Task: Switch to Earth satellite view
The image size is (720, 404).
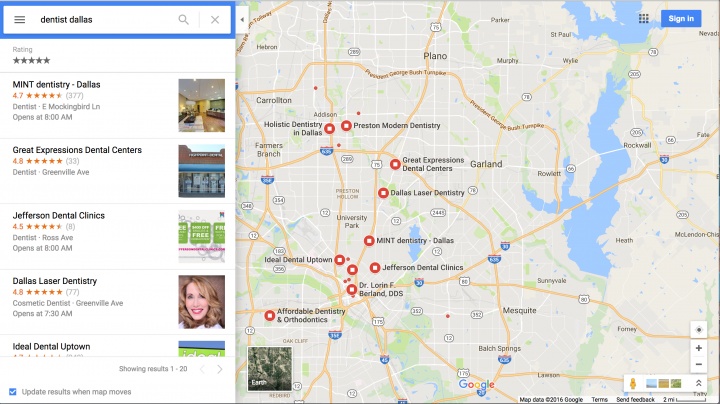Action: [270, 369]
